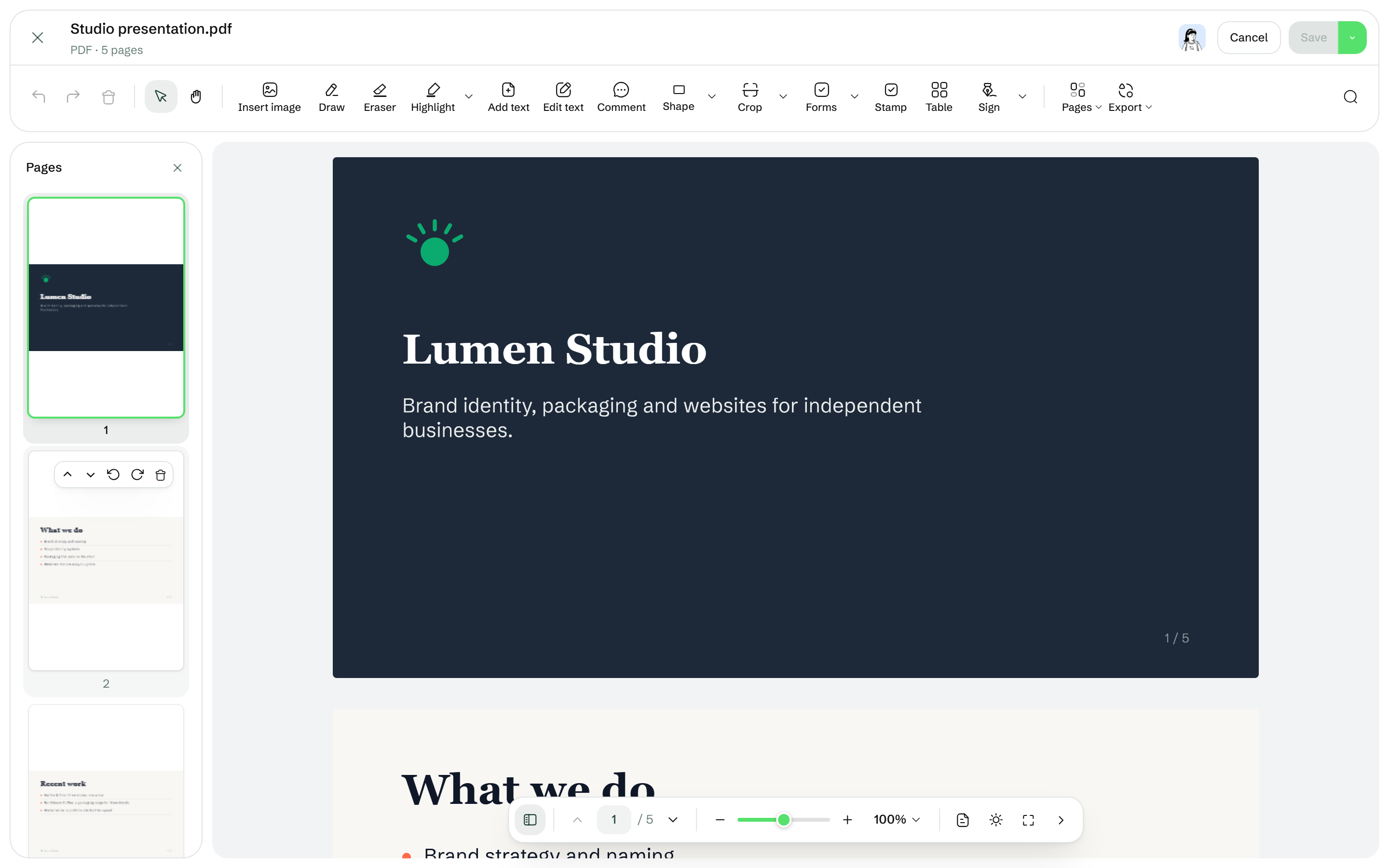This screenshot has width=1389, height=868.
Task: Toggle the brightness theme icon
Action: (x=996, y=819)
